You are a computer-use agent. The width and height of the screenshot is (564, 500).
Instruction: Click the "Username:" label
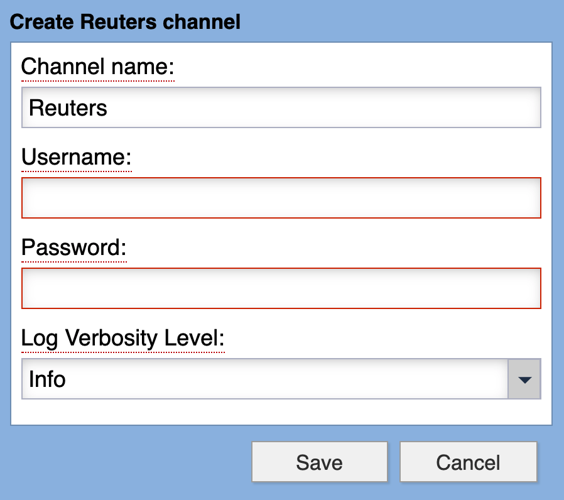[x=76, y=157]
